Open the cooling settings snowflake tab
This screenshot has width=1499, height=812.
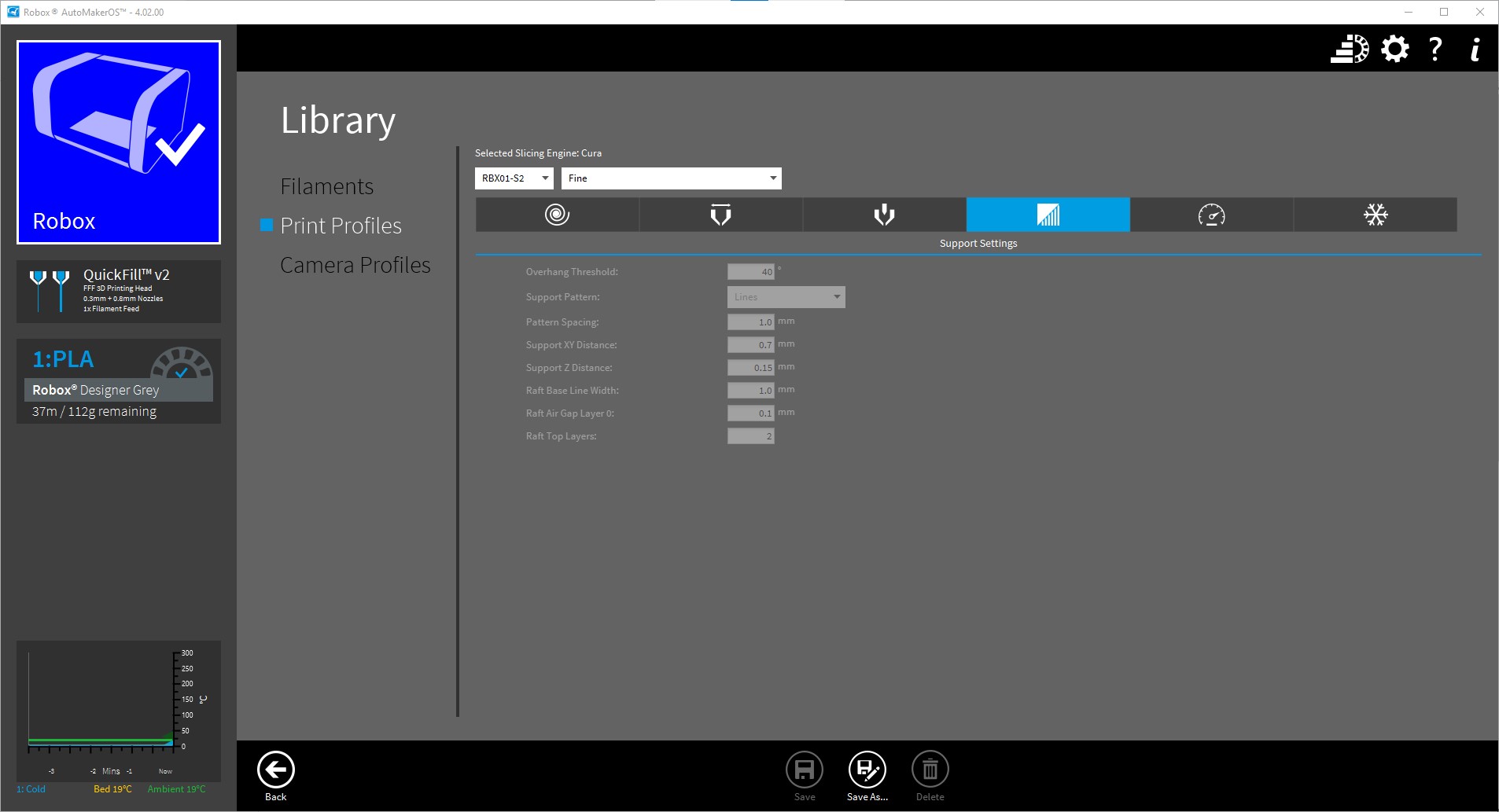pyautogui.click(x=1375, y=215)
